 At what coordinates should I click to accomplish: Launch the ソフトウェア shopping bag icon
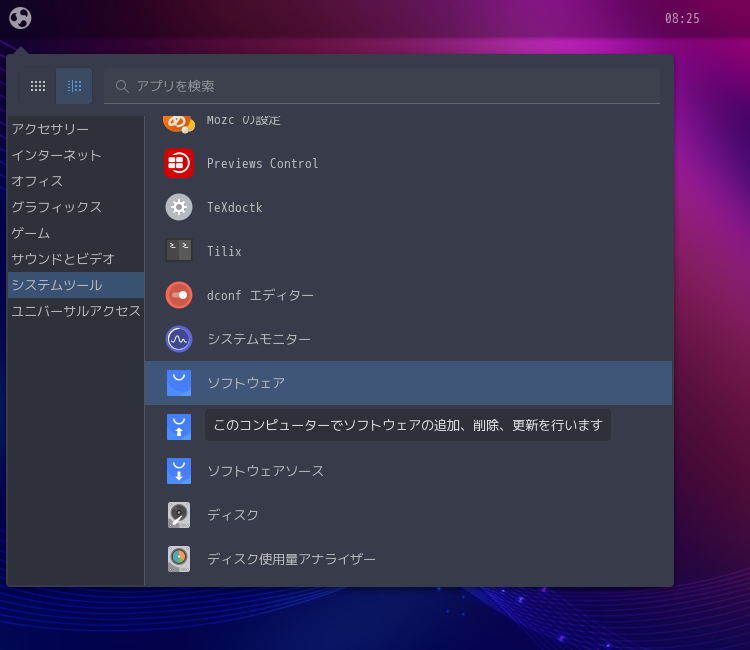click(179, 383)
